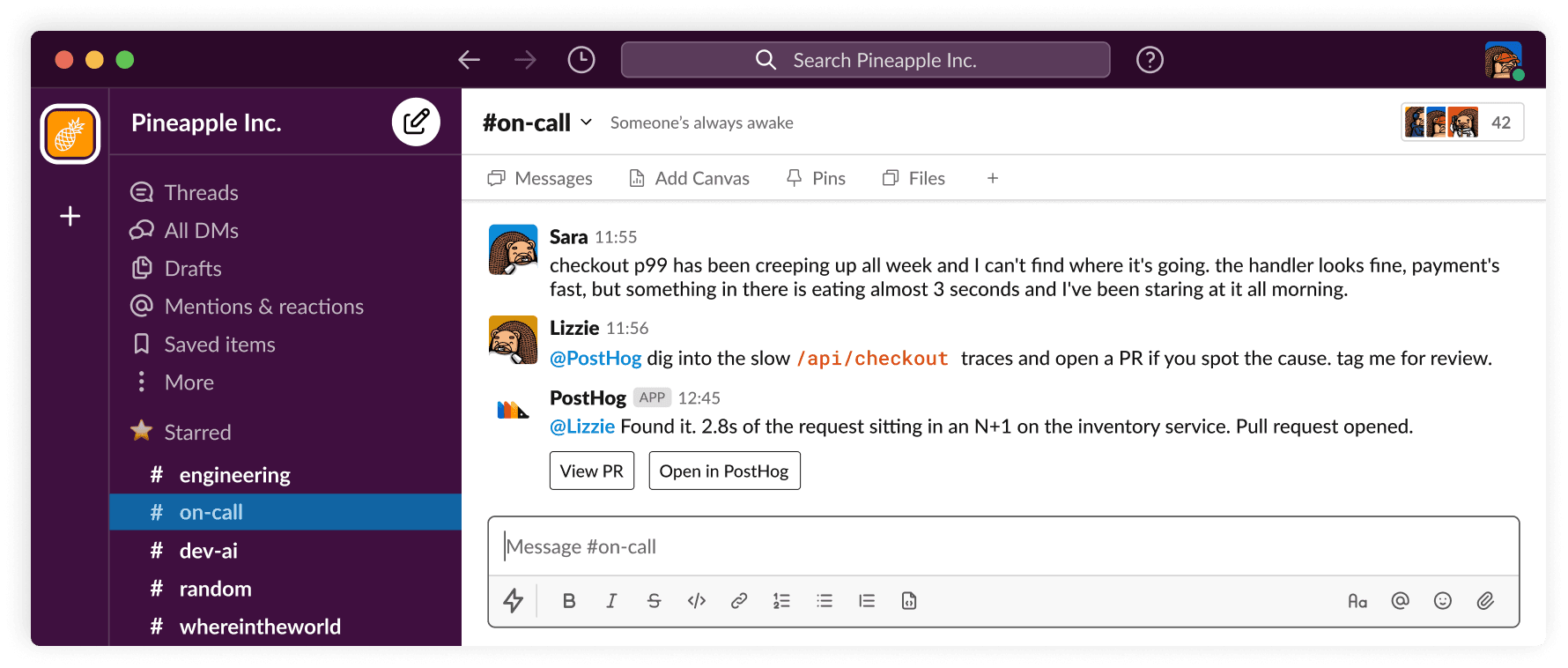Image resolution: width=1568 pixels, height=668 pixels.
Task: Click PostHog sender name
Action: coord(588,397)
